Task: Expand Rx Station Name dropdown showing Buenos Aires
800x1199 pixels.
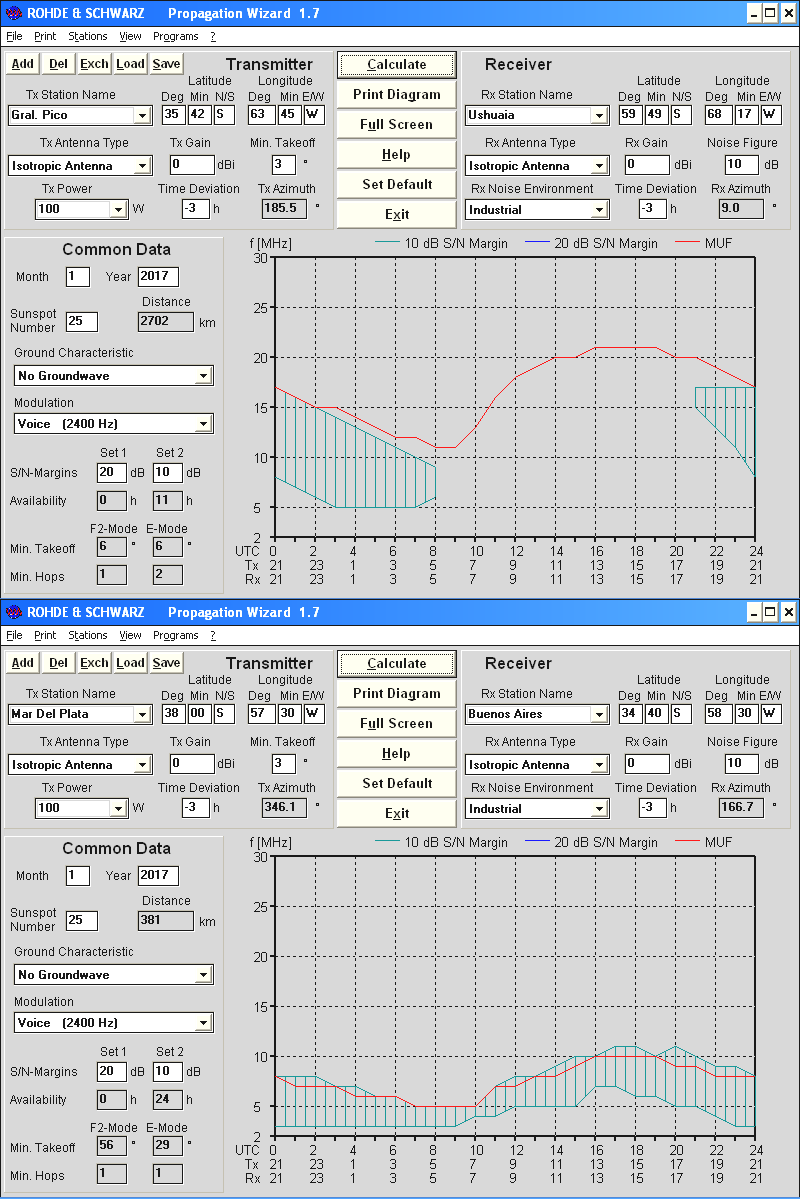Action: [600, 714]
